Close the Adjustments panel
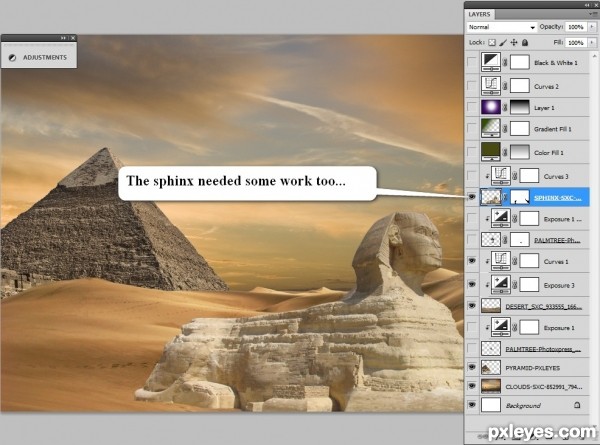Viewport: 600px width, 445px height. click(73, 38)
